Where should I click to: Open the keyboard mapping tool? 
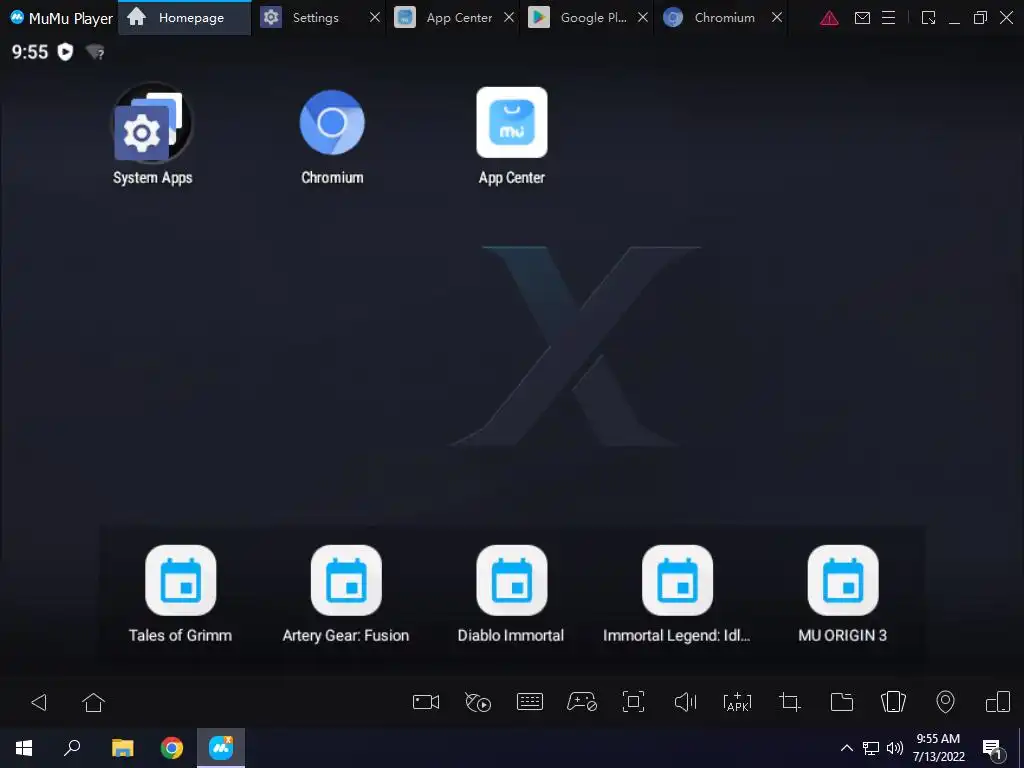click(x=530, y=702)
